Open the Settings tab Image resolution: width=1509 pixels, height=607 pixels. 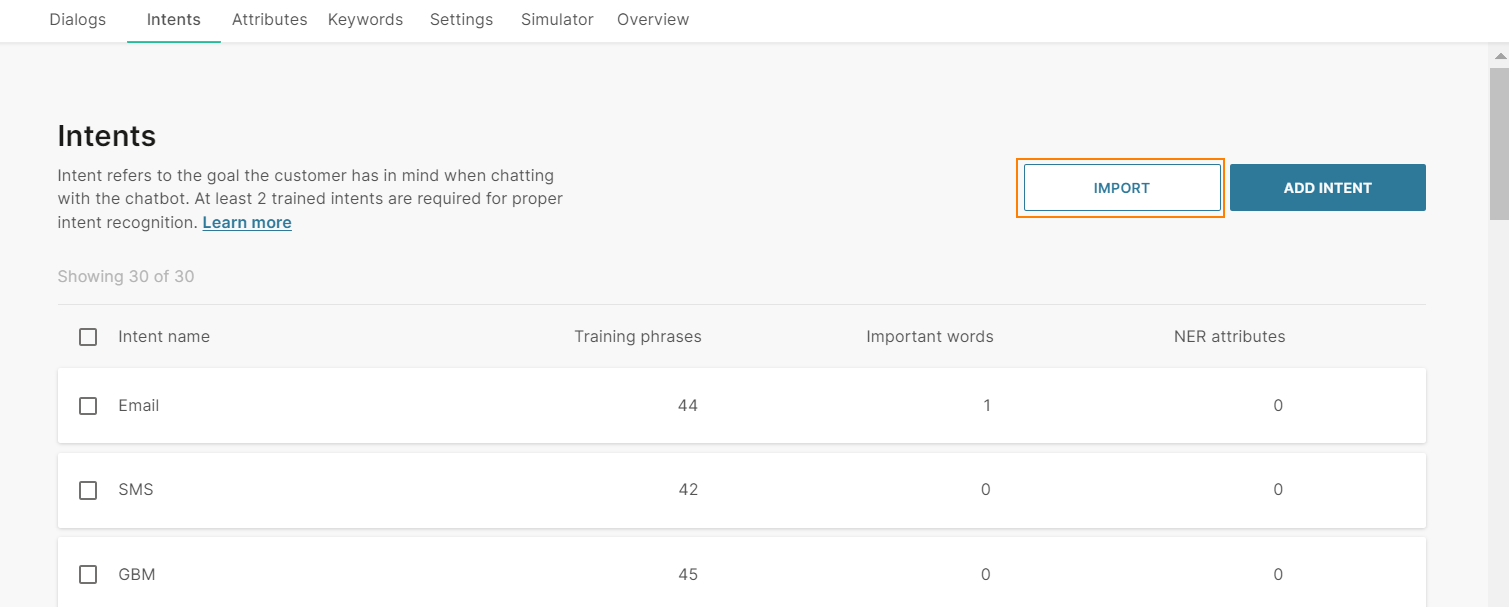point(461,20)
